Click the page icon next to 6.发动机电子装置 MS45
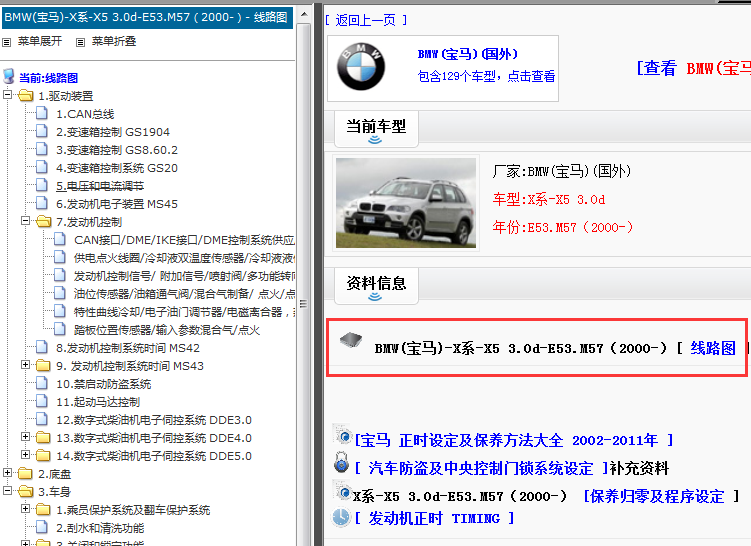 [x=42, y=204]
